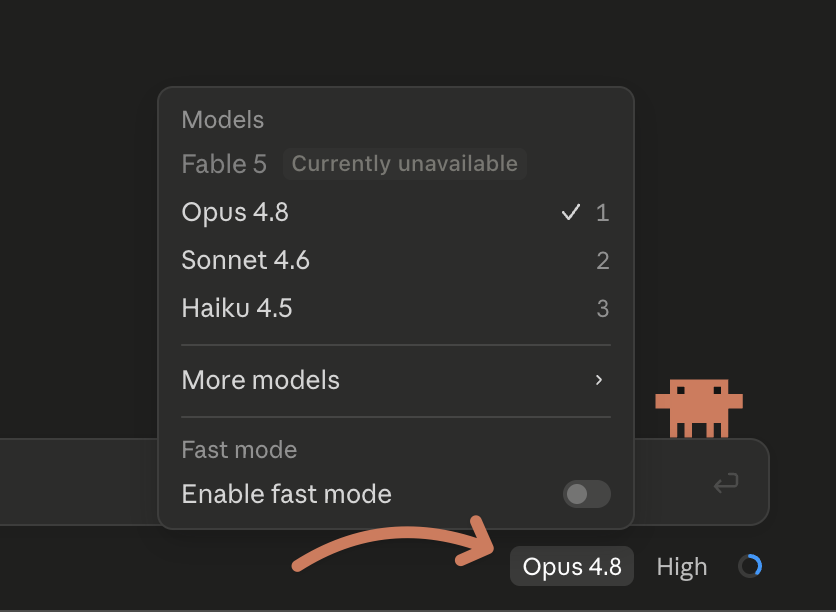Screen dimensions: 836x612
Task: Expand the More models submenu
Action: coord(396,380)
